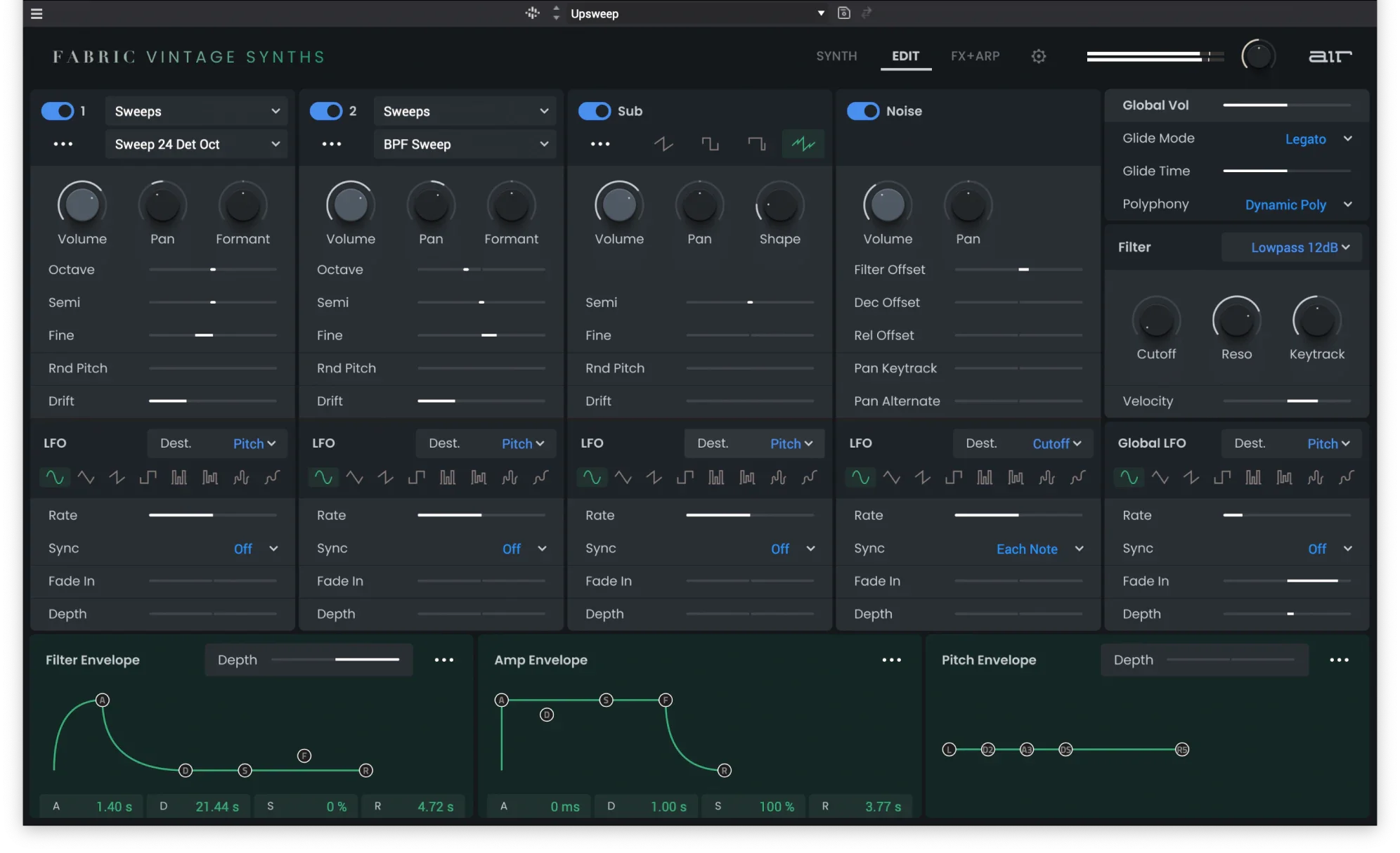Toggle oscillator 2 on/off switch
The height and width of the screenshot is (853, 1400).
(x=326, y=111)
